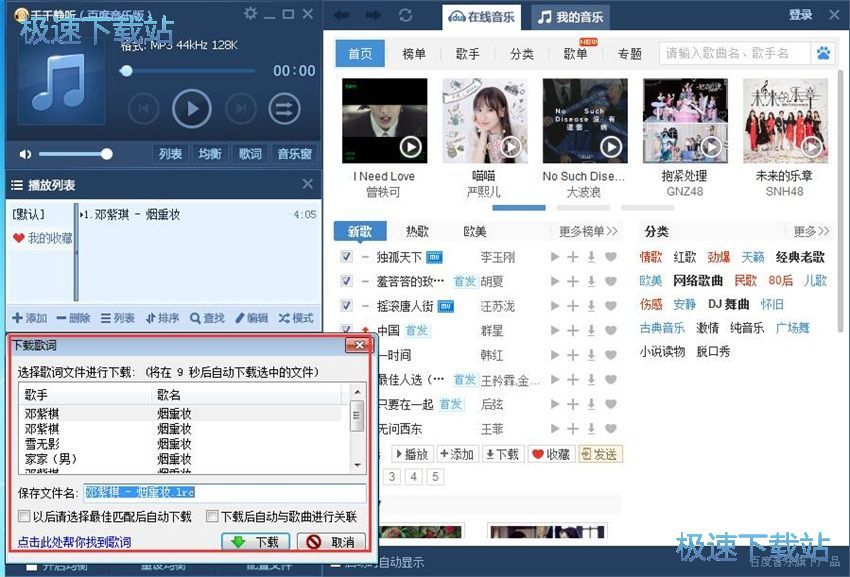Click the MV badge next to 独孤天下
Screen dimensions: 850x577
(x=434, y=257)
